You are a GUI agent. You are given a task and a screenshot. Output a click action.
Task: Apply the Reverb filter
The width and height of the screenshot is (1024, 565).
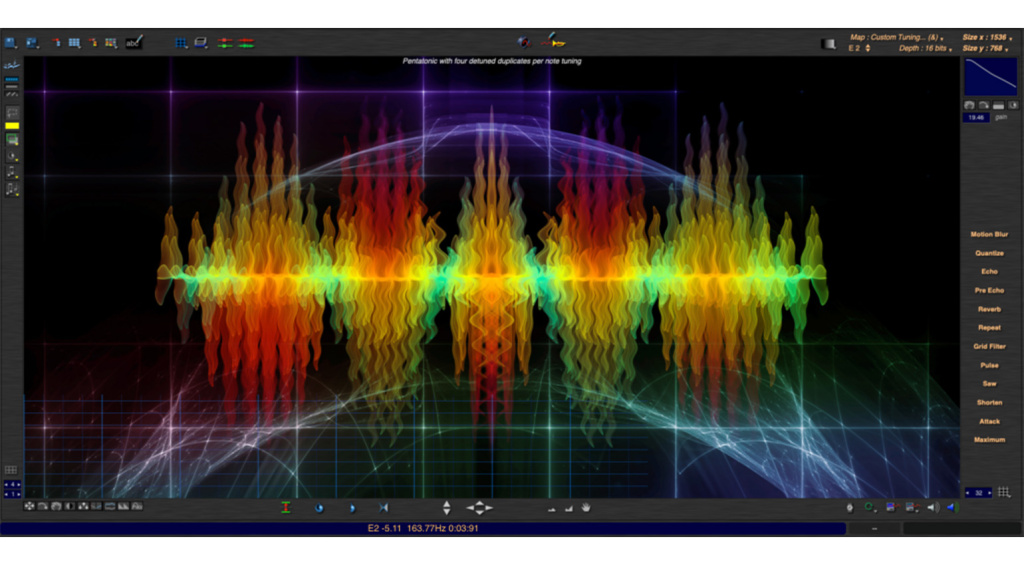989,310
